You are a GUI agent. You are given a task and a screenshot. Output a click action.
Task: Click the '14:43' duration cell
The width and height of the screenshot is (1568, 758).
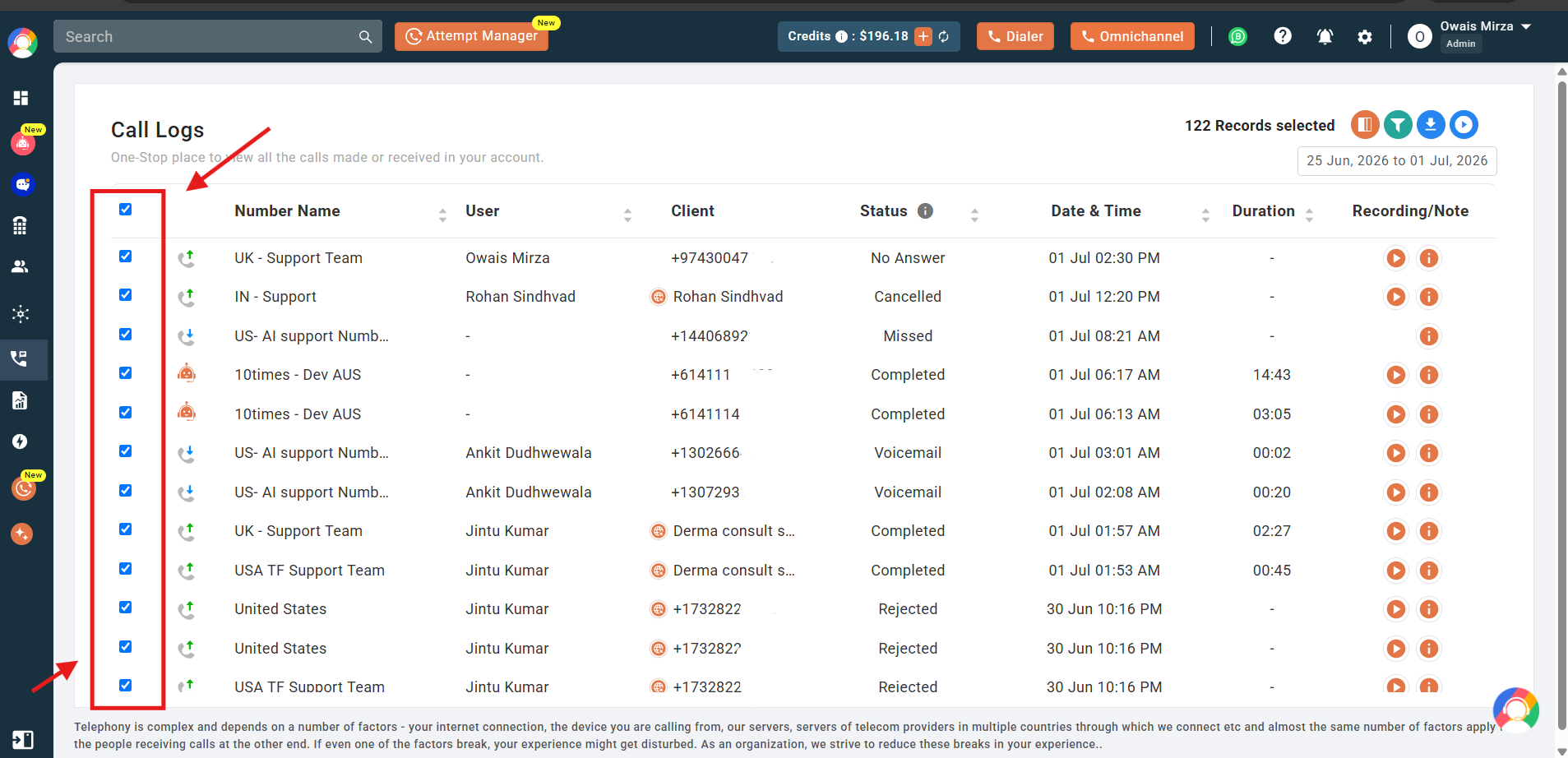tap(1272, 375)
